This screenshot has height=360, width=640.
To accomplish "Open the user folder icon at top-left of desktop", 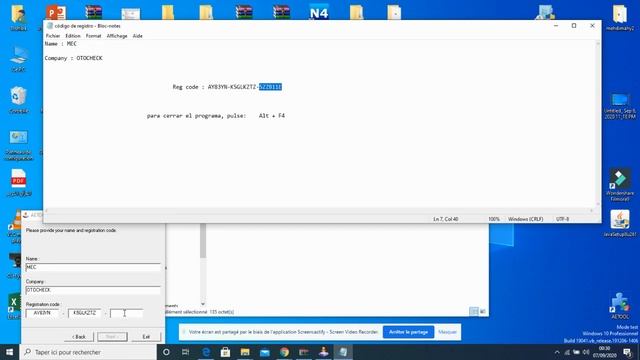I will pos(18,18).
